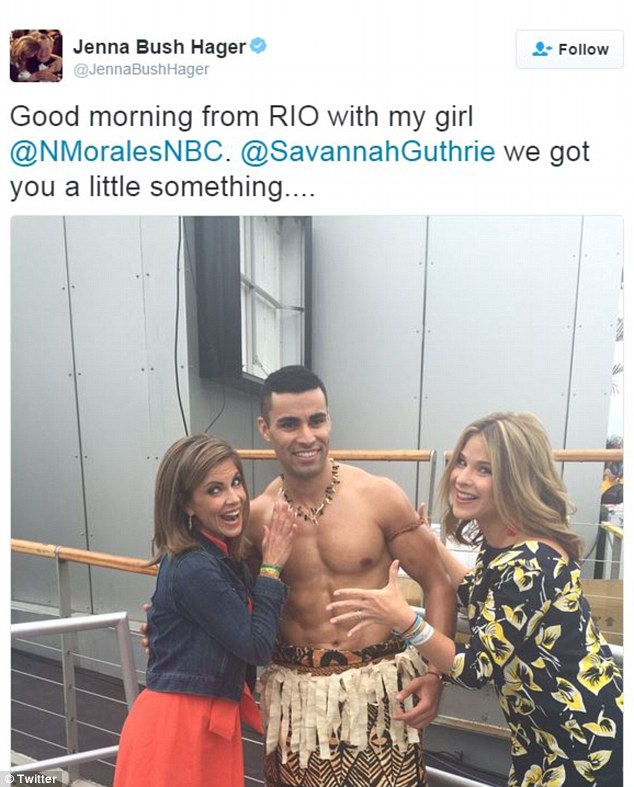The height and width of the screenshot is (787, 634).
Task: Click the "you a little something...." text line
Action: [x=162, y=187]
